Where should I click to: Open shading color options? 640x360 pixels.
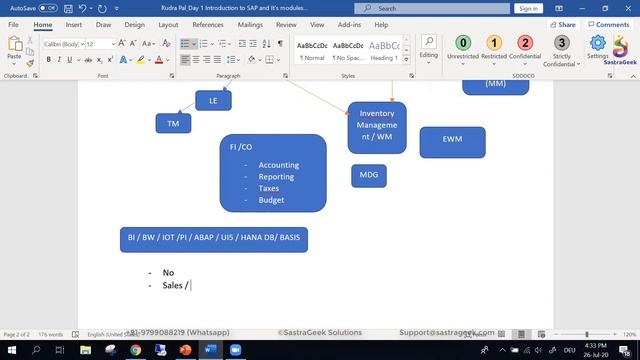[x=260, y=60]
